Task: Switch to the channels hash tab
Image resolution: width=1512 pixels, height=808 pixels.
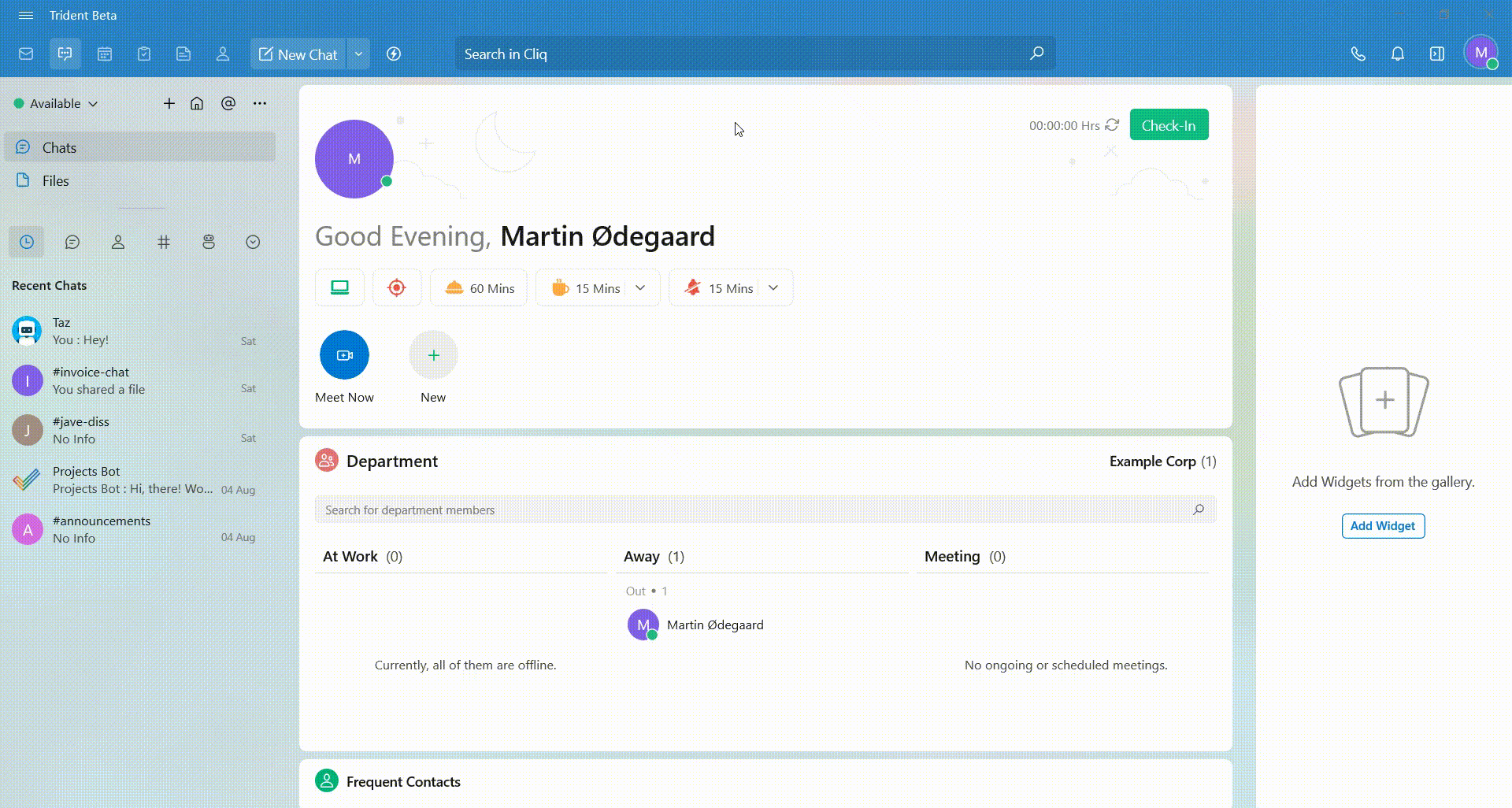Action: [164, 242]
